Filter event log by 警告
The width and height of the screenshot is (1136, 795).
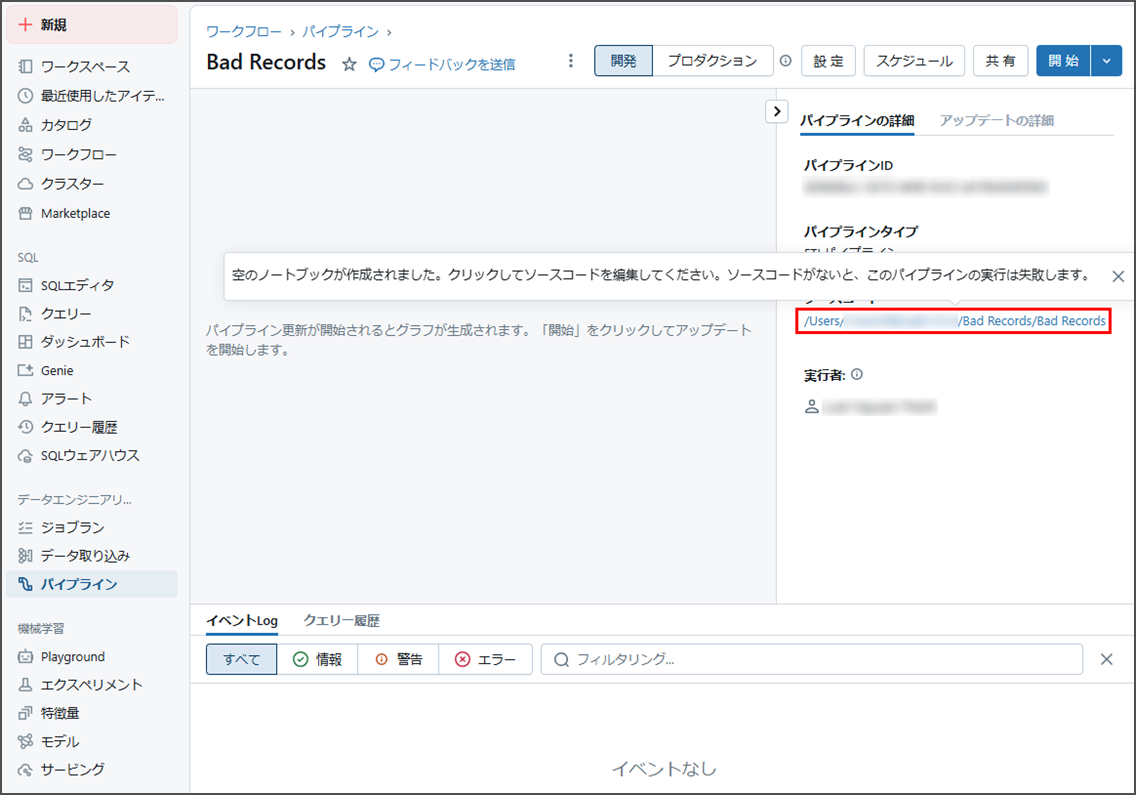tap(398, 659)
